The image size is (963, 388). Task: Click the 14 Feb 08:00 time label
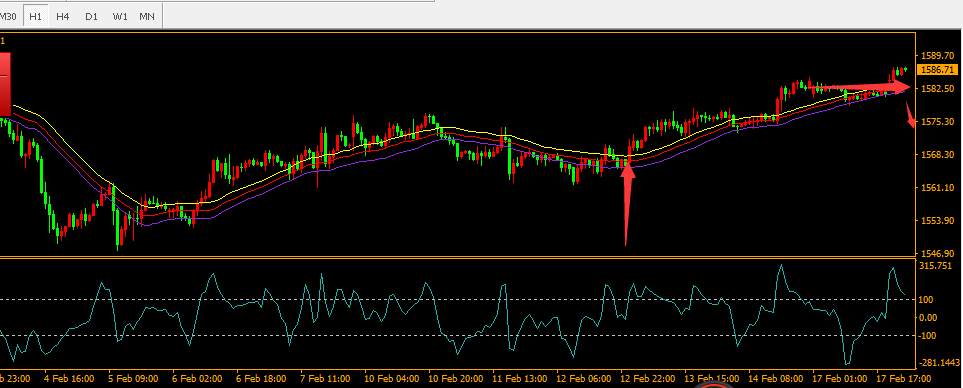click(x=776, y=379)
